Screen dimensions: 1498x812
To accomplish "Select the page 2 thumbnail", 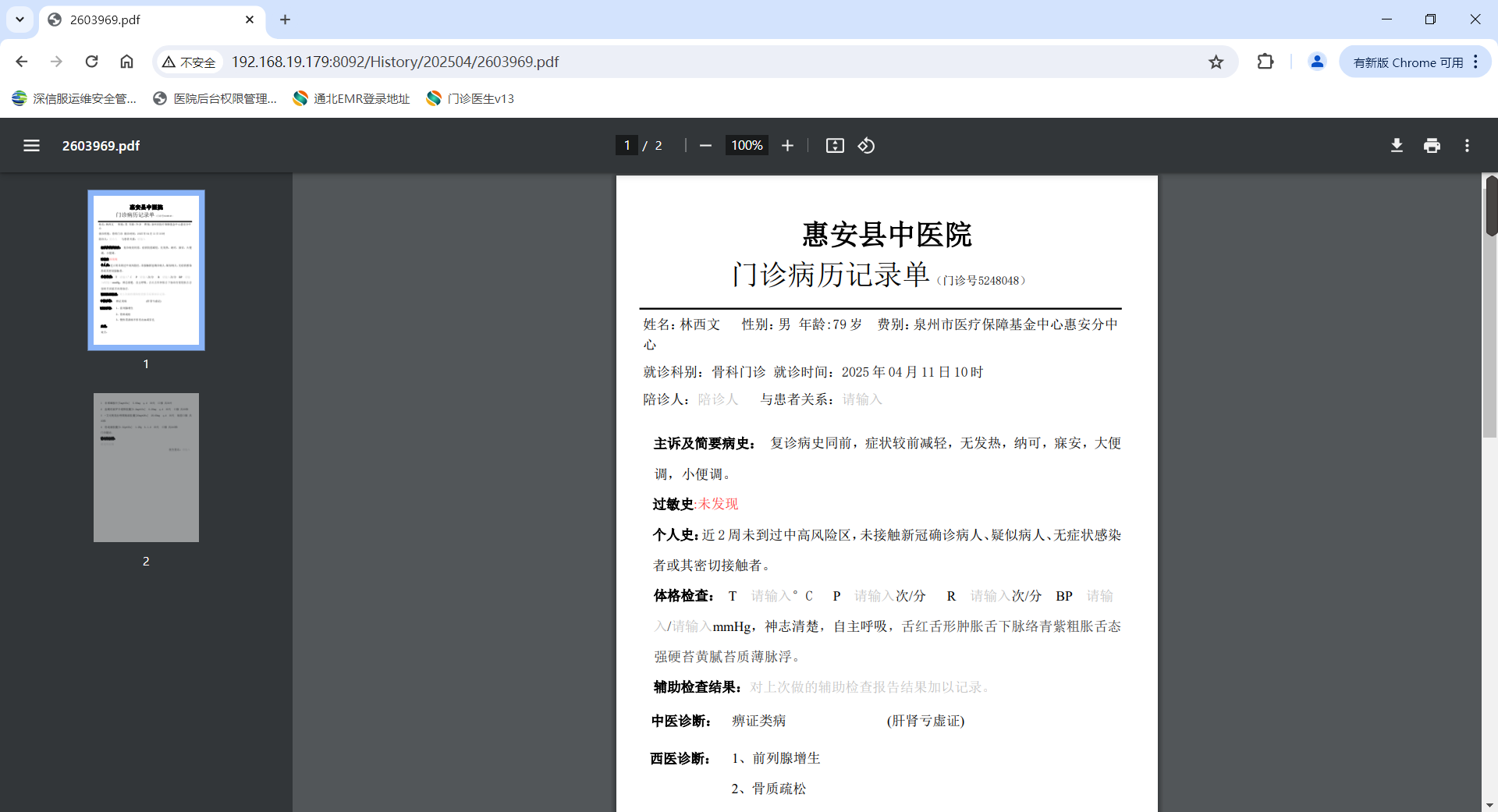I will (146, 467).
